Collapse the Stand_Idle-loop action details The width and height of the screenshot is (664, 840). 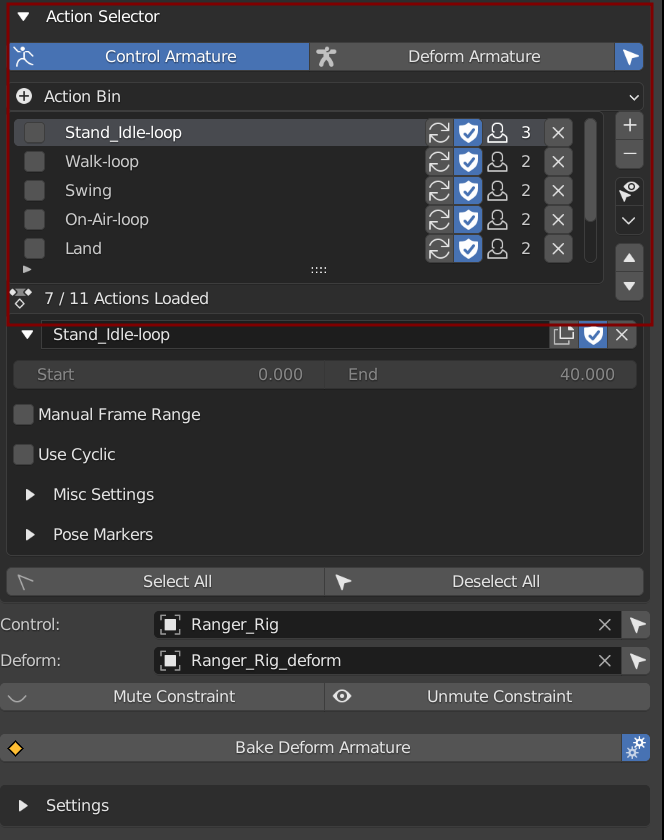pos(27,335)
